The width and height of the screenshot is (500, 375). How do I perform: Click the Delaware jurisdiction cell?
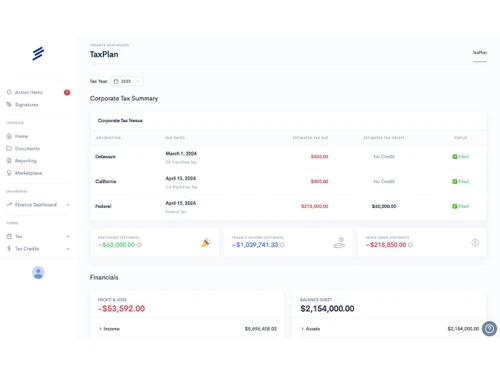coord(105,157)
